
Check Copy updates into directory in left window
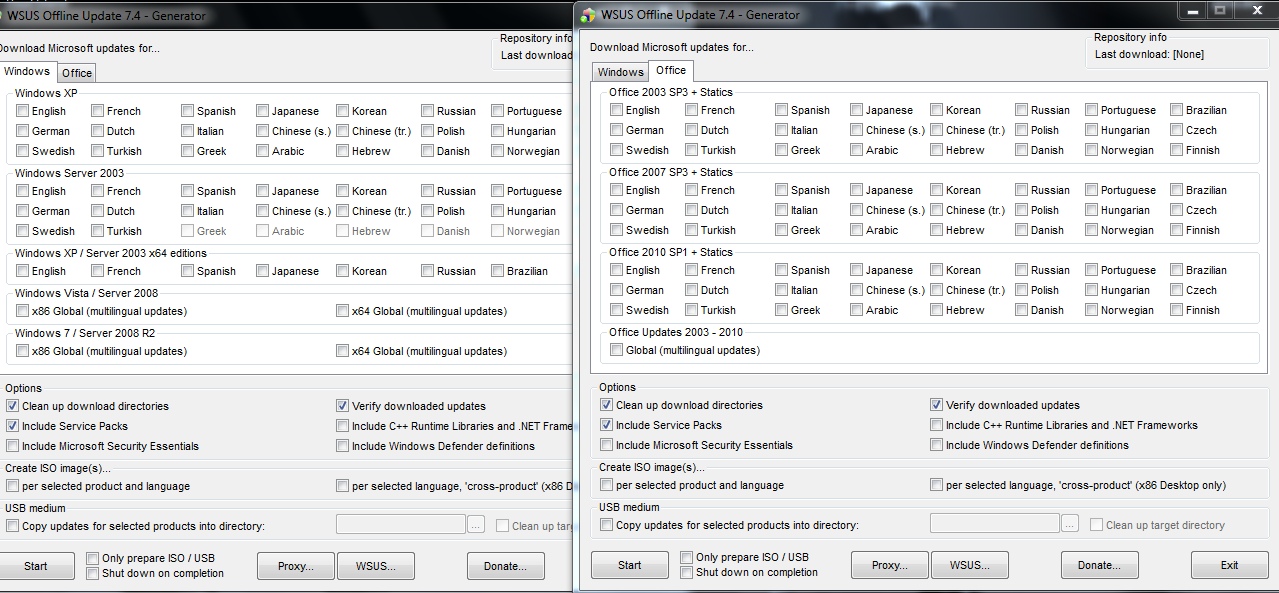[13, 526]
